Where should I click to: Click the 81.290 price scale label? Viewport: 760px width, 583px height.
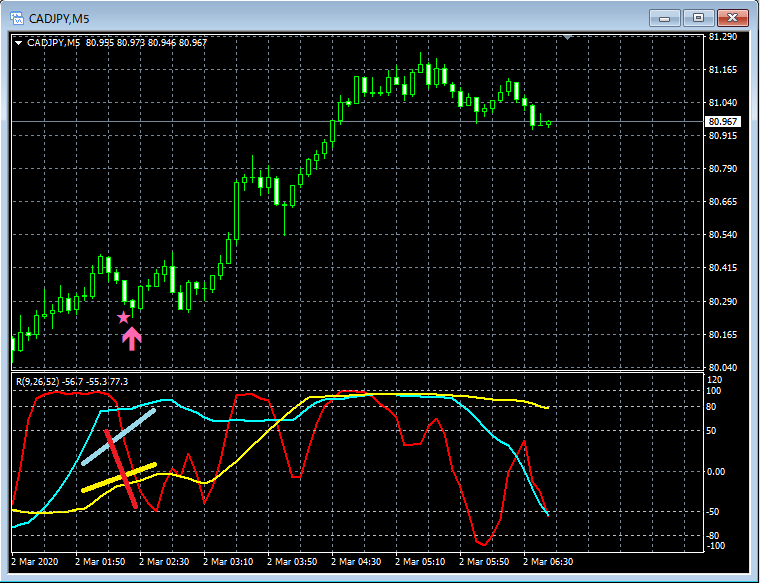pyautogui.click(x=723, y=37)
